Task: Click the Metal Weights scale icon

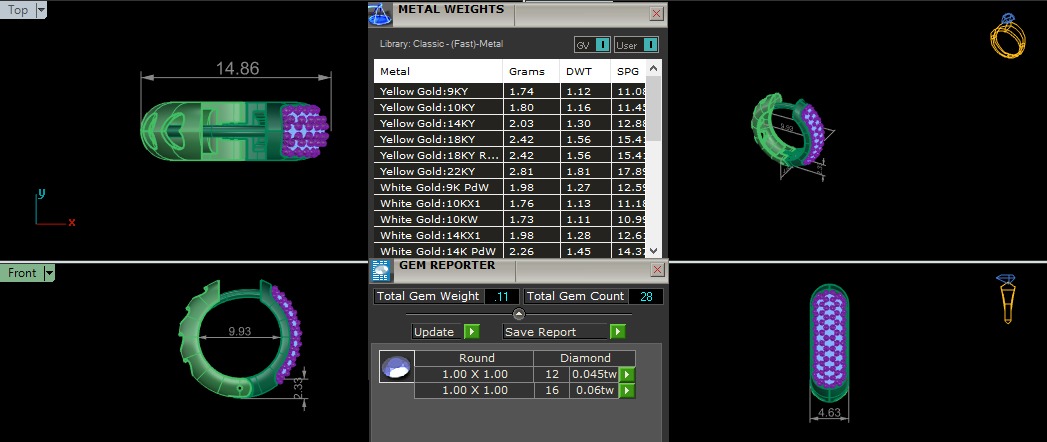Action: 379,15
